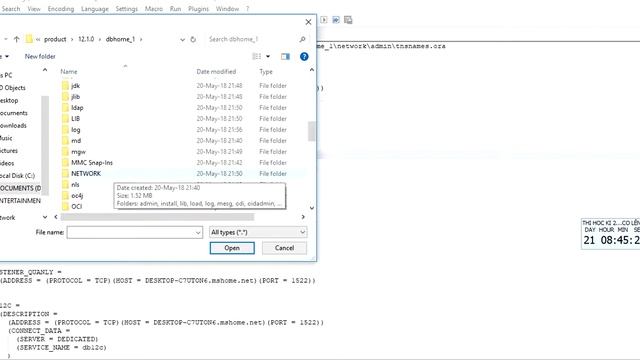
Task: Open the jdk folder icon
Action: [65, 86]
